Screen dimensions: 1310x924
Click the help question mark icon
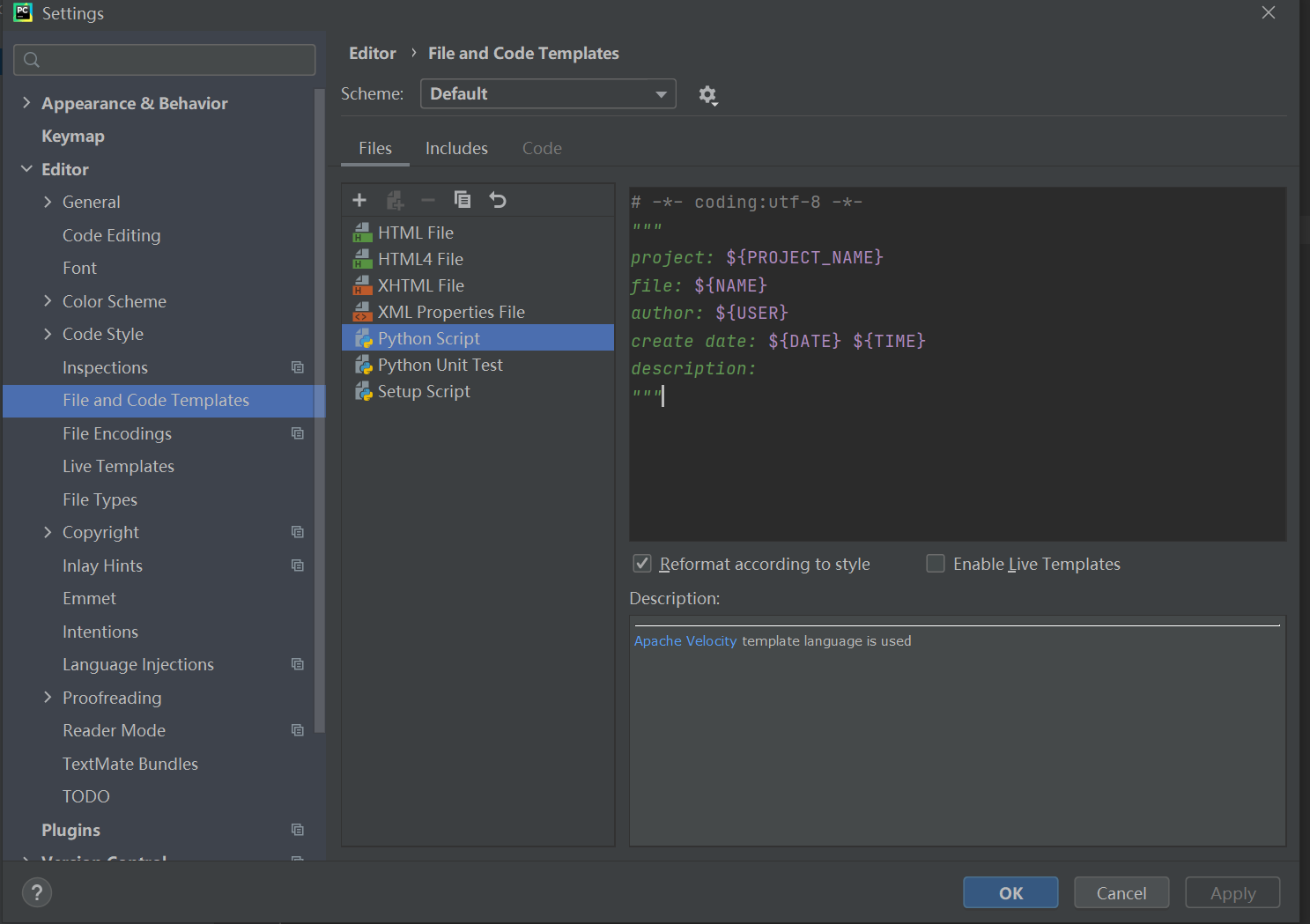pyautogui.click(x=37, y=892)
